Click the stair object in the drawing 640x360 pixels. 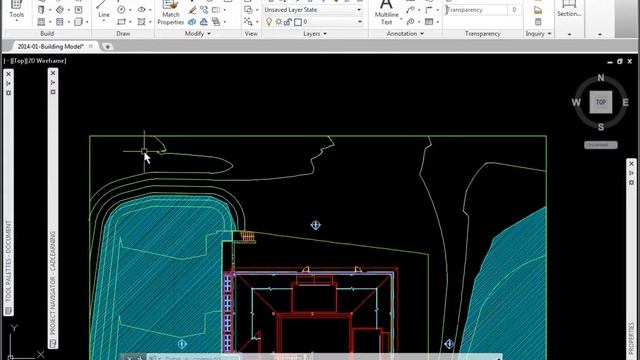point(247,236)
